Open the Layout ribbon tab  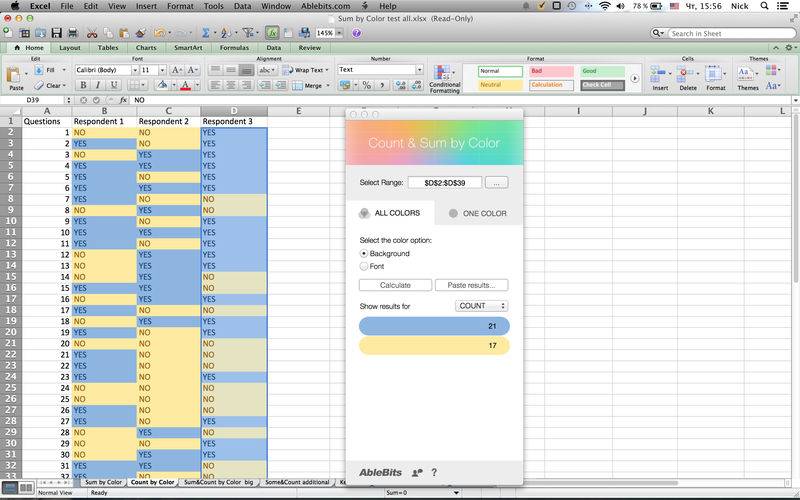click(x=70, y=47)
